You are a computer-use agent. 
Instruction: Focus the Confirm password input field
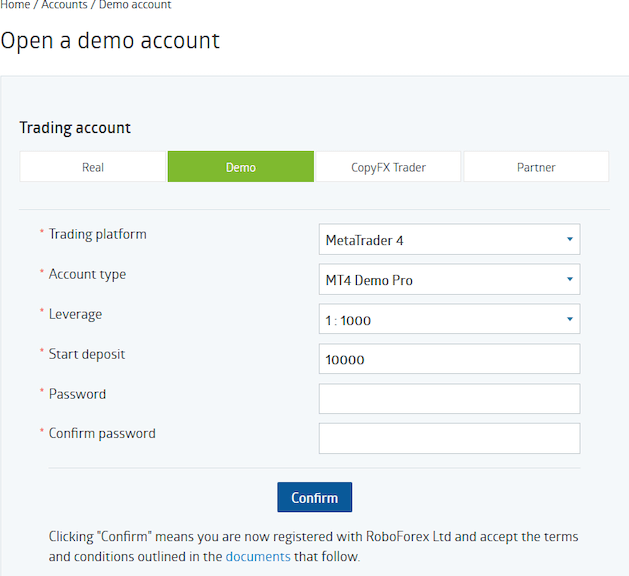coord(449,438)
